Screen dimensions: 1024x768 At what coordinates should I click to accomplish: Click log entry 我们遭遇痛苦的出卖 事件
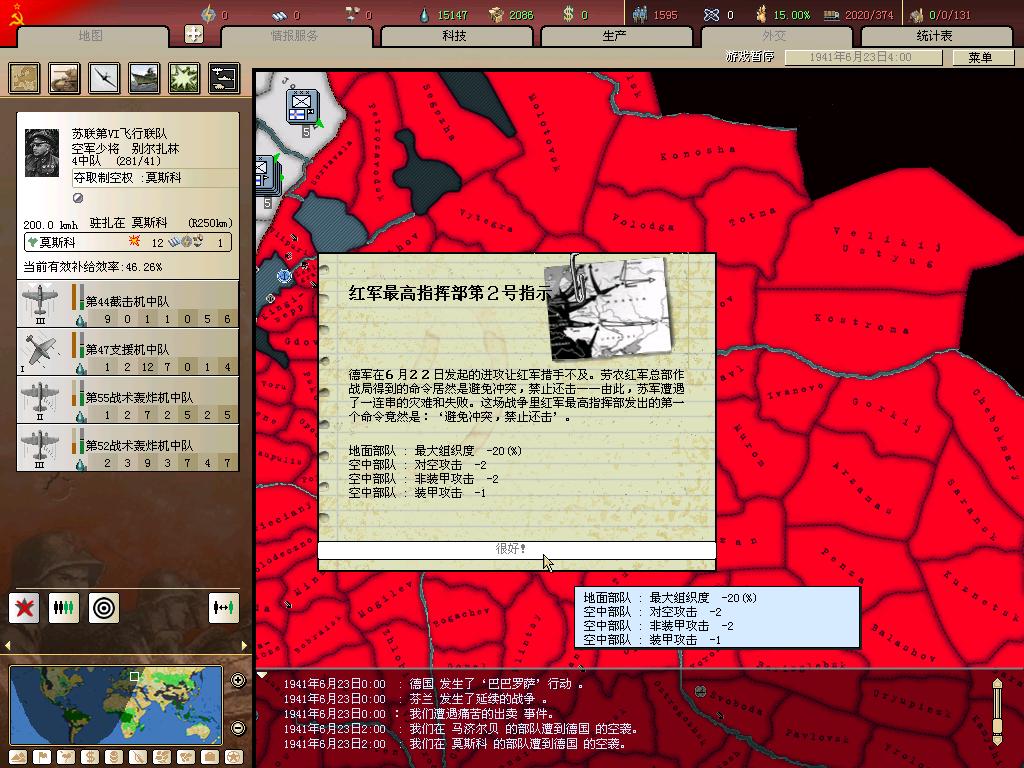click(419, 714)
